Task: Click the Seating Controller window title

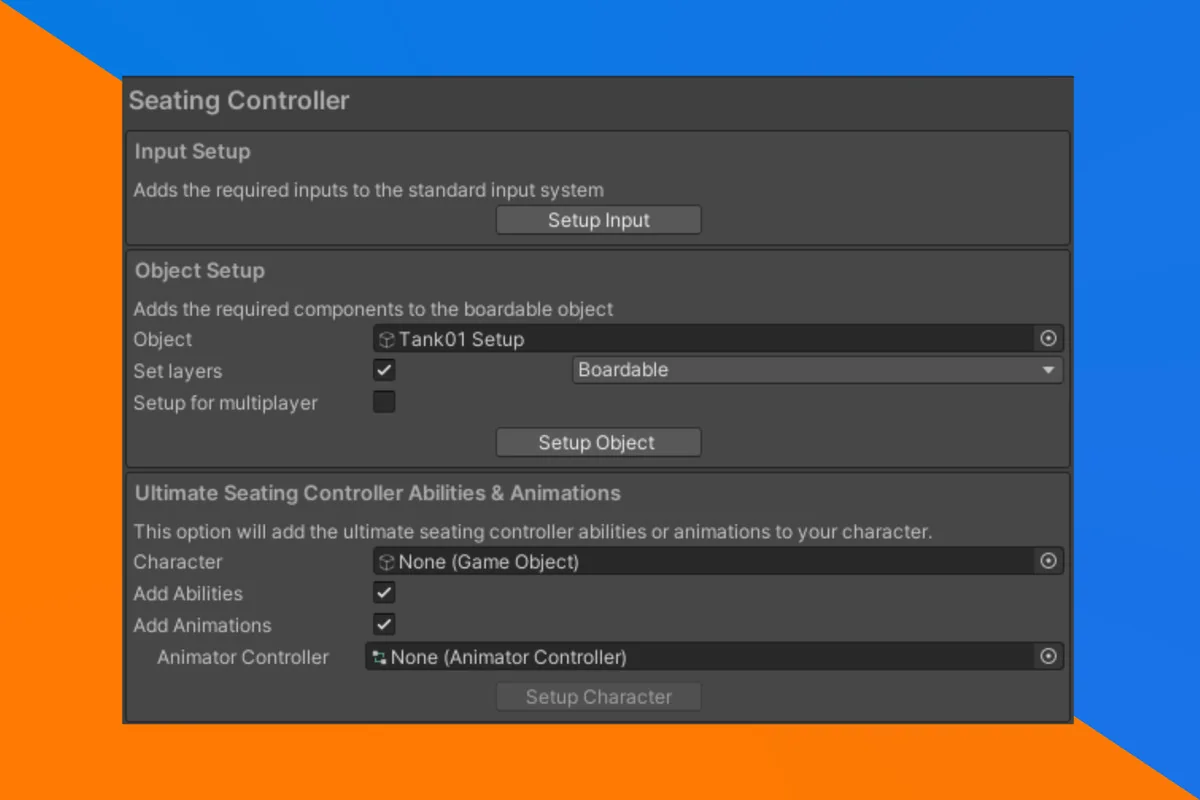Action: (x=238, y=100)
